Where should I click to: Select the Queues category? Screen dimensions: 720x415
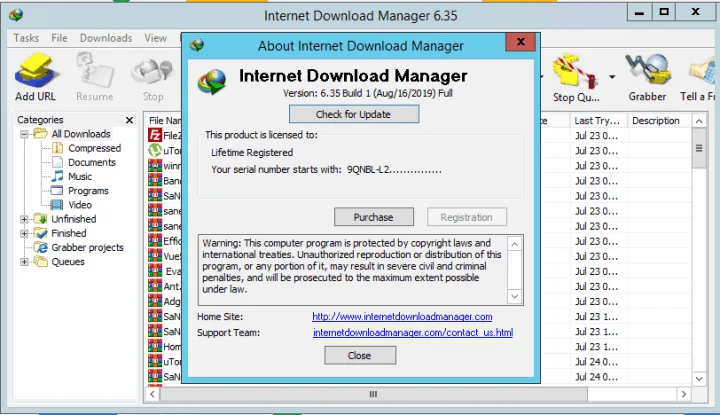tap(68, 262)
